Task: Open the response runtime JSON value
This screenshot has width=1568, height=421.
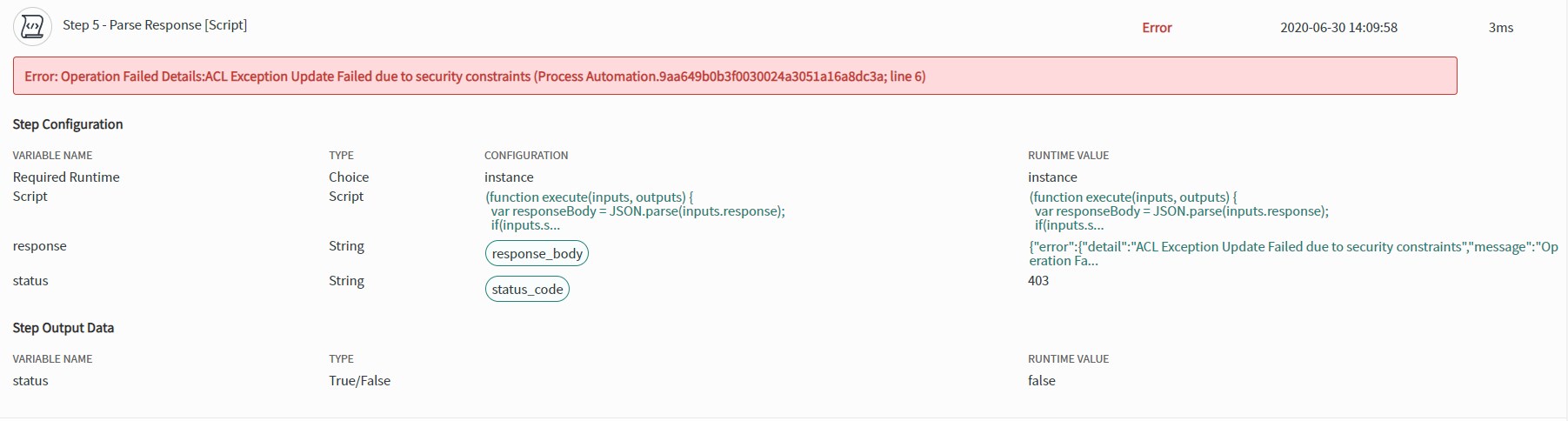Action: 1292,254
